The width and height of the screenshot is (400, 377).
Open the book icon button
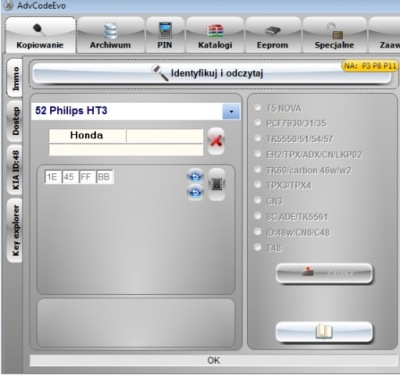(324, 332)
